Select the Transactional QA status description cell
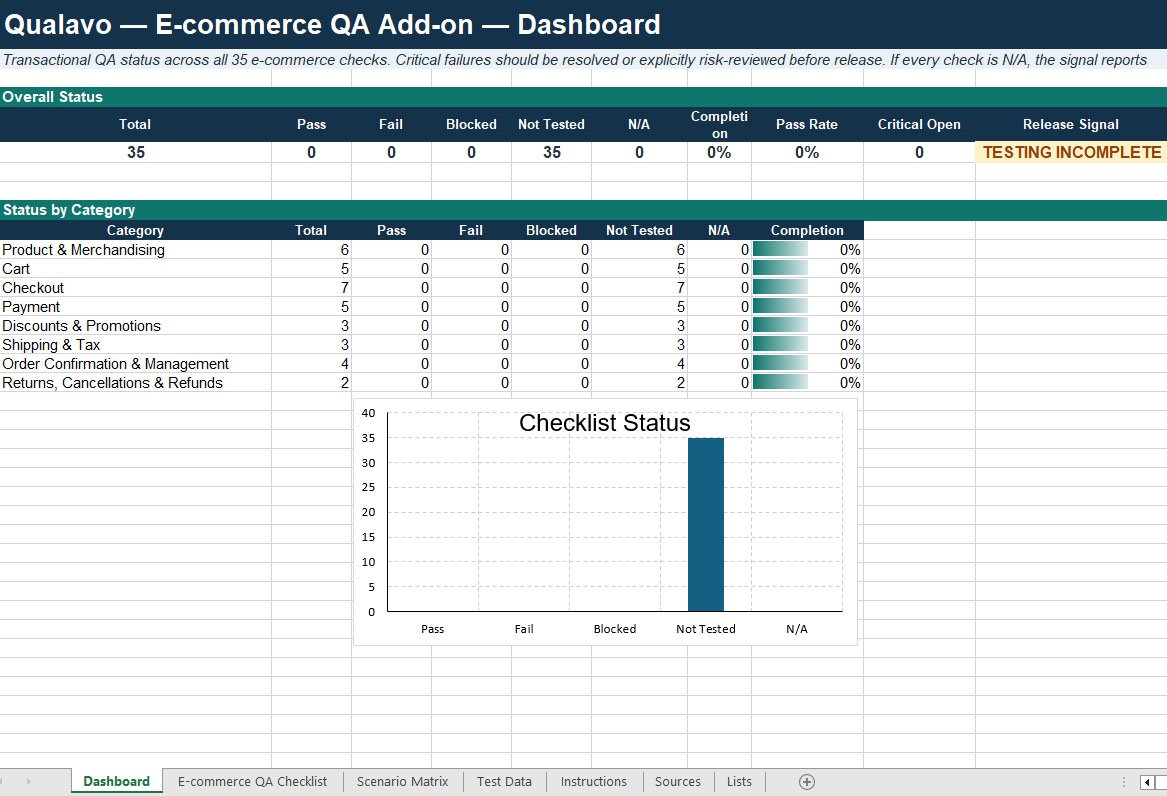 pyautogui.click(x=584, y=60)
